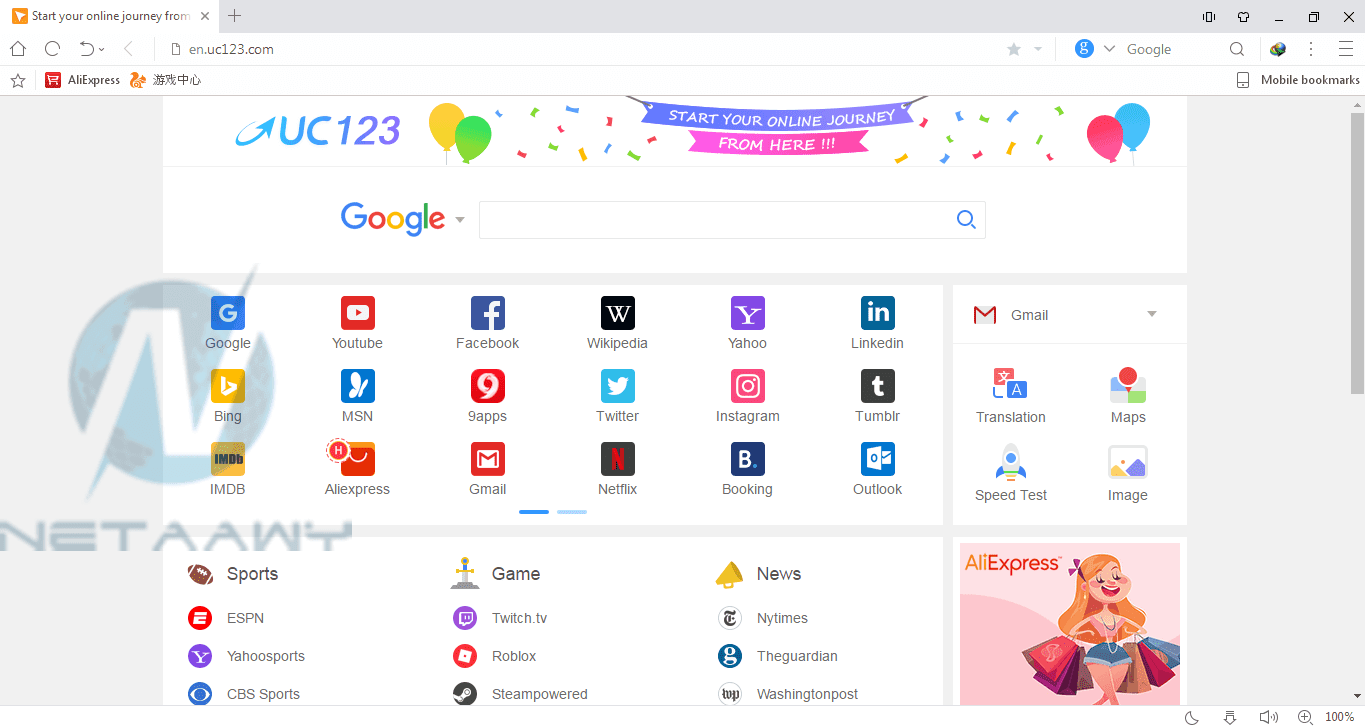
Task: Click the Yahoosports link
Action: pos(266,656)
